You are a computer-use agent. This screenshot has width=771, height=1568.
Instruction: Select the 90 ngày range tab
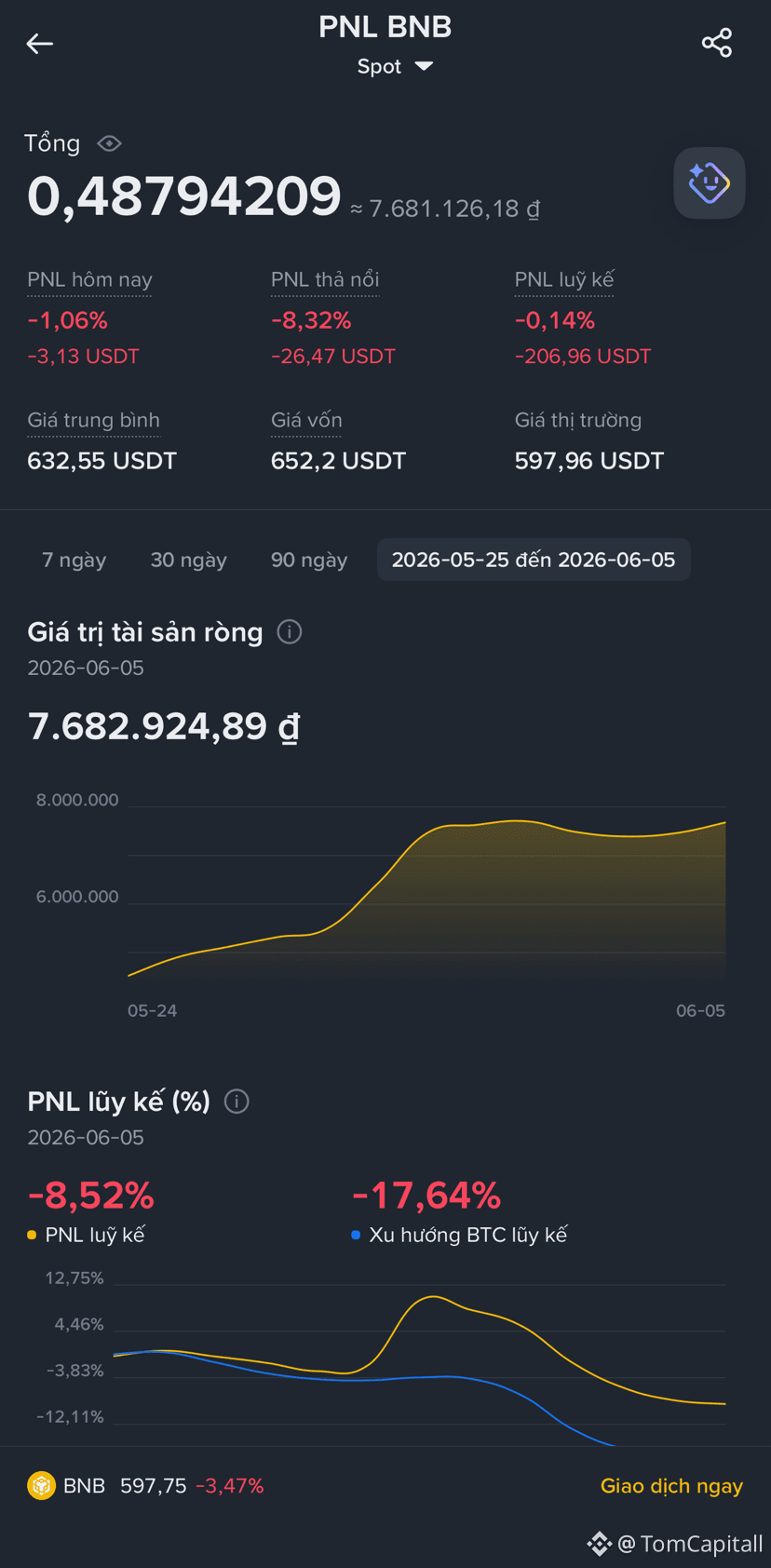pyautogui.click(x=309, y=560)
